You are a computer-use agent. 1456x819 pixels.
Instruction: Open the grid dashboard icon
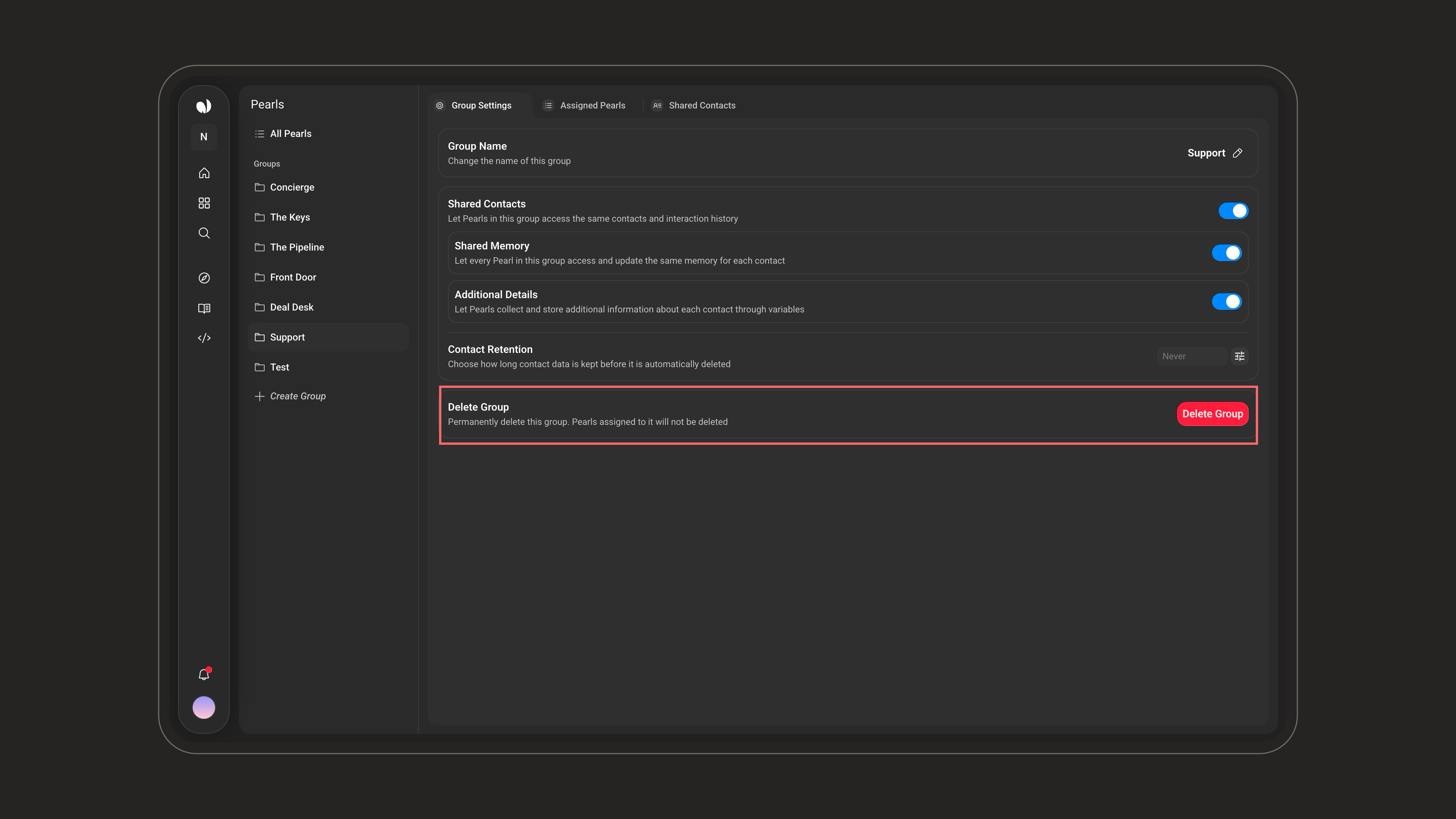204,203
